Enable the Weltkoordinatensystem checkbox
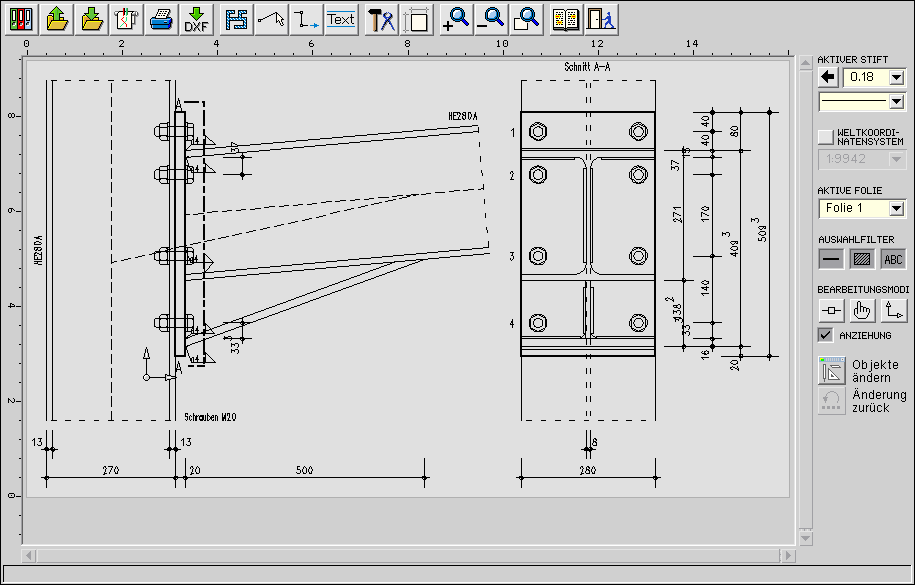 click(825, 136)
